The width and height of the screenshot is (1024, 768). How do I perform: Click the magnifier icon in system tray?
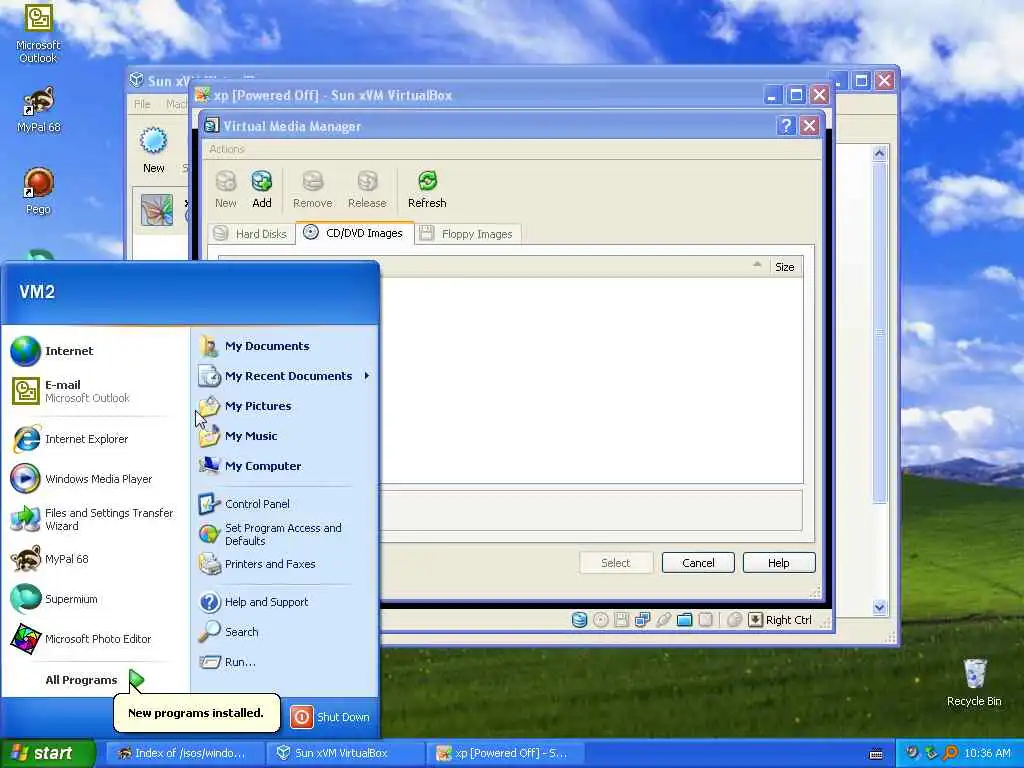tap(950, 754)
